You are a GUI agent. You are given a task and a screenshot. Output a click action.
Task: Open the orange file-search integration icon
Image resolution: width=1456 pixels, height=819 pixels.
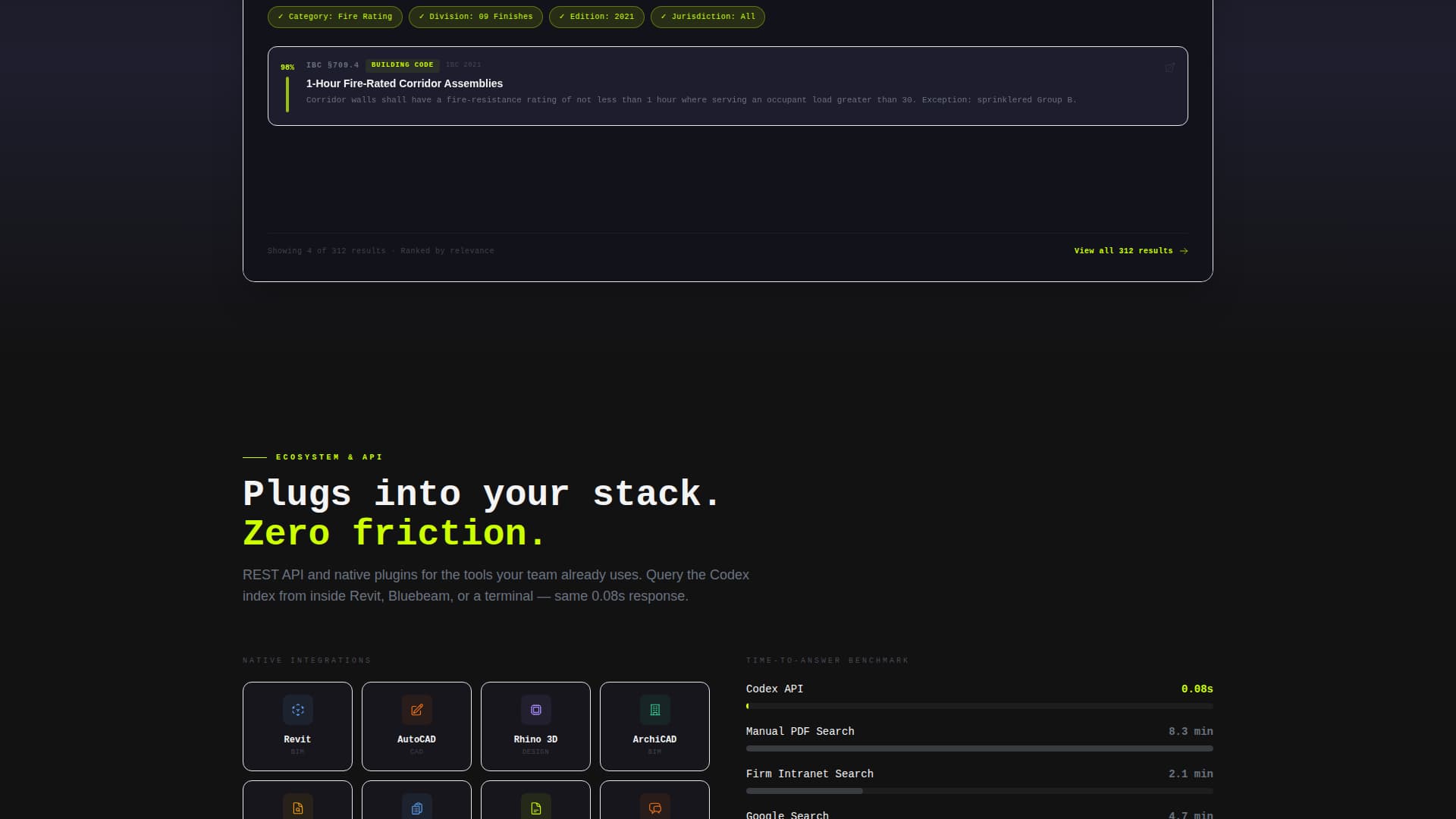[x=297, y=808]
